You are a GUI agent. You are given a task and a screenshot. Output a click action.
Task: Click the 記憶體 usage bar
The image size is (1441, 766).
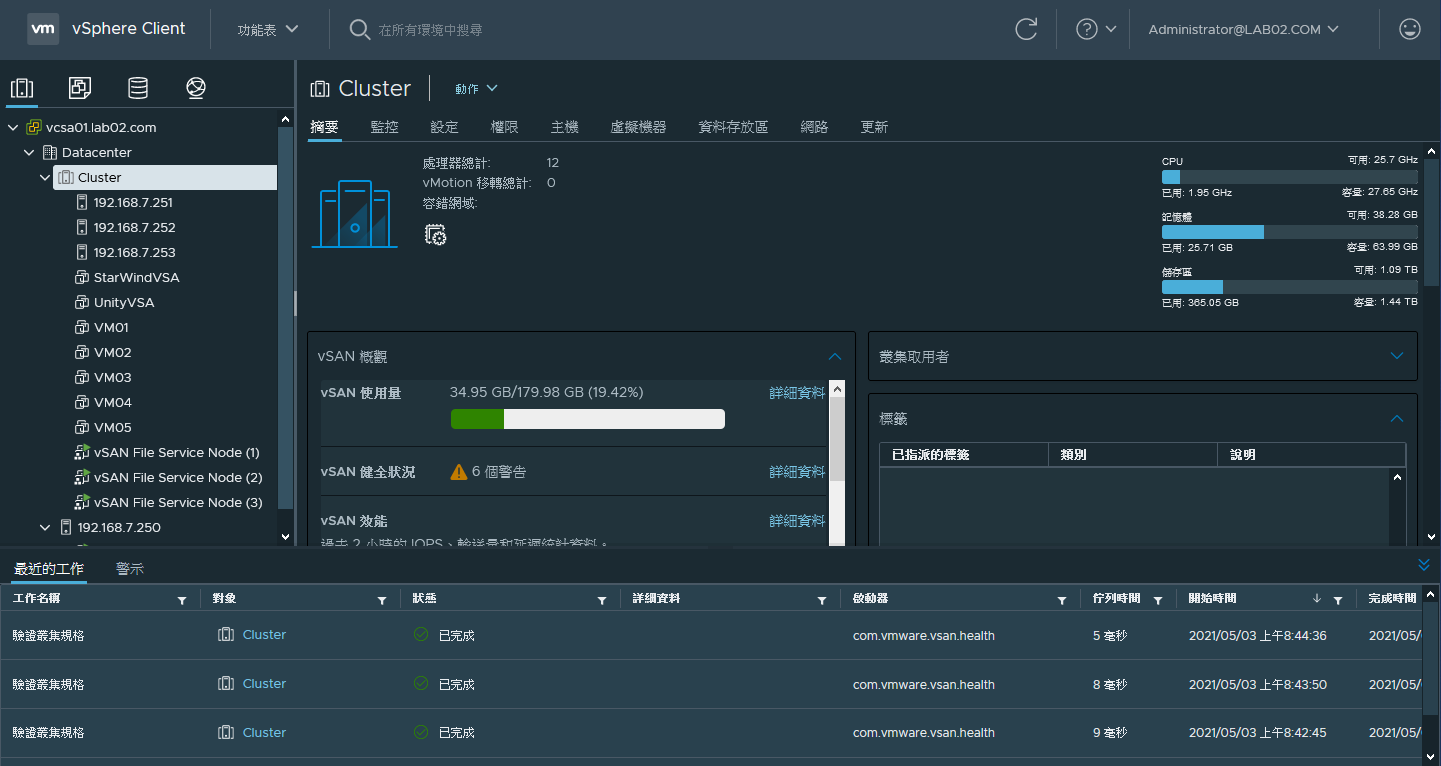[1290, 231]
